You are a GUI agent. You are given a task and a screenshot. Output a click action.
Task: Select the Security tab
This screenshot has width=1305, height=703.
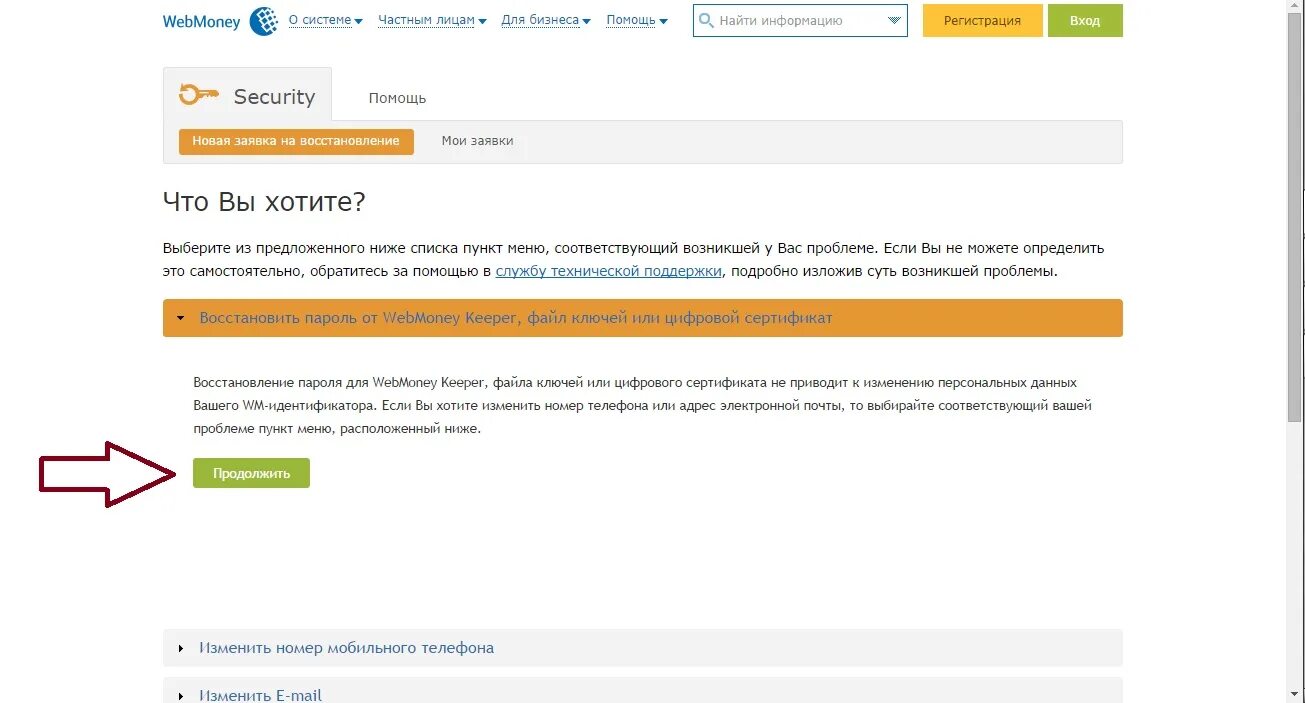coord(247,95)
